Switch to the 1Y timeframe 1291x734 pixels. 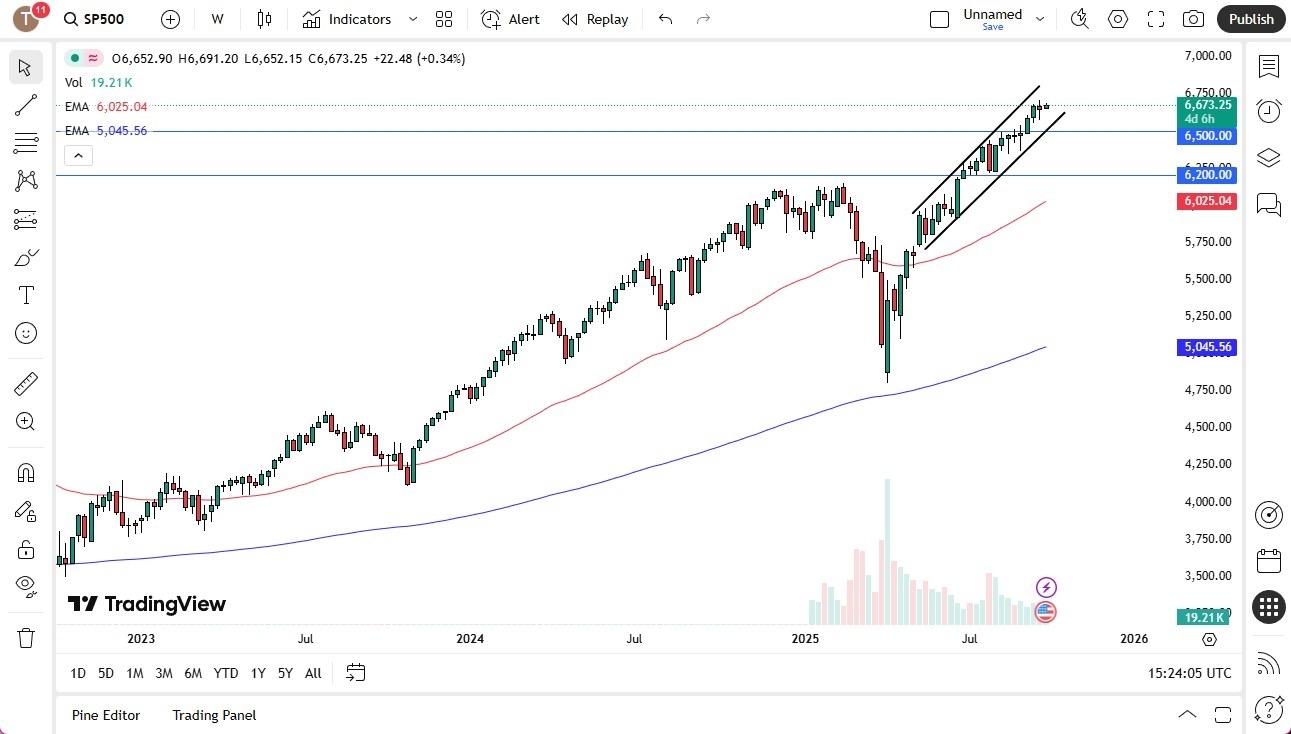[x=257, y=673]
